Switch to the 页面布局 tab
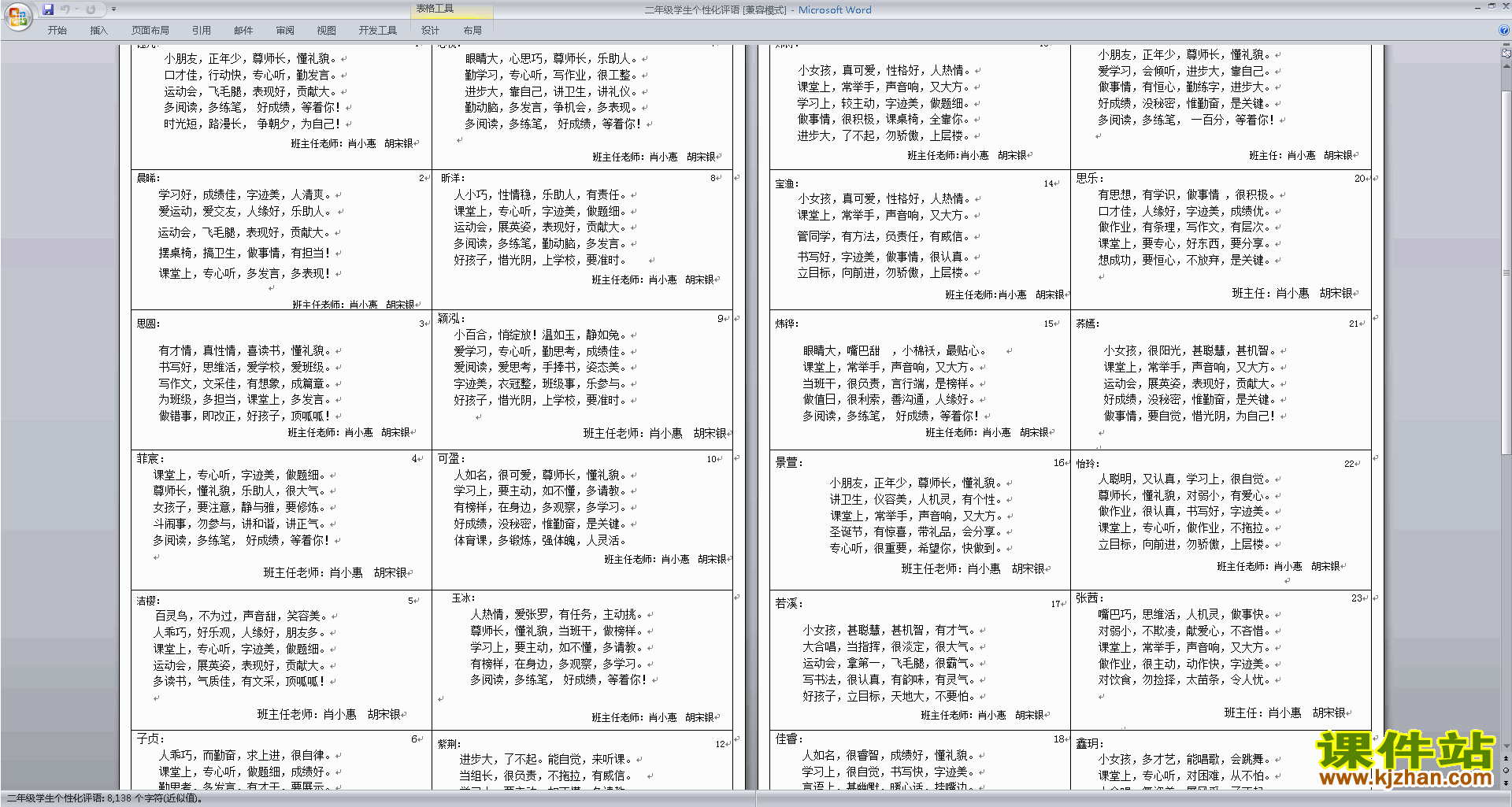This screenshot has width=1512, height=807. pyautogui.click(x=150, y=30)
